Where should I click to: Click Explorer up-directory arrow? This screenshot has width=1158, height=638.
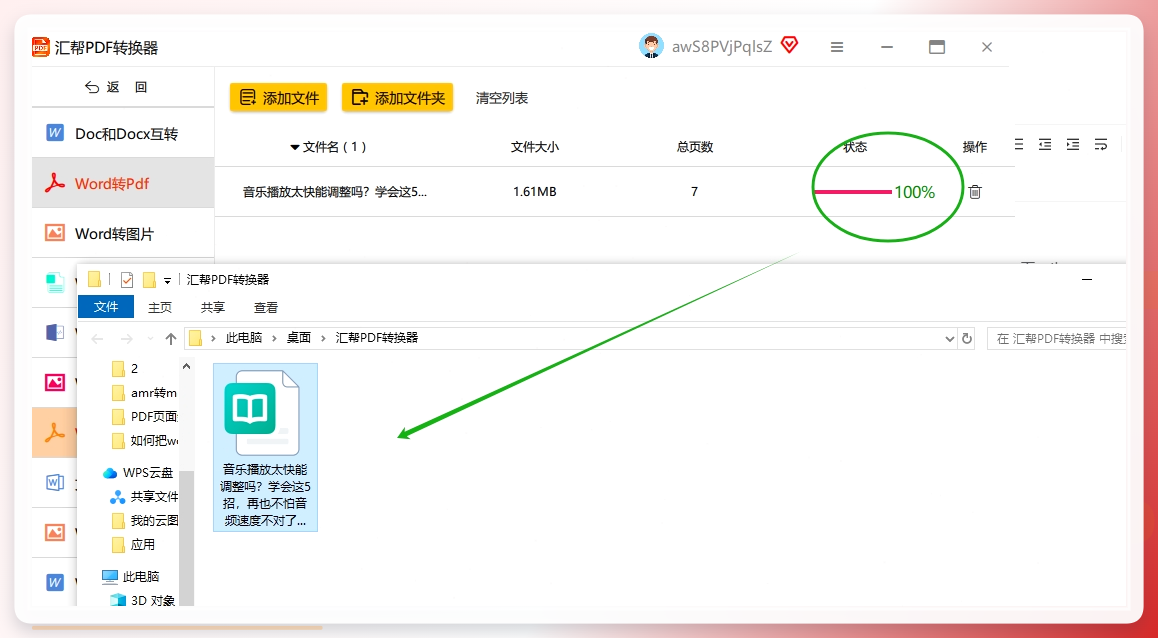point(171,338)
